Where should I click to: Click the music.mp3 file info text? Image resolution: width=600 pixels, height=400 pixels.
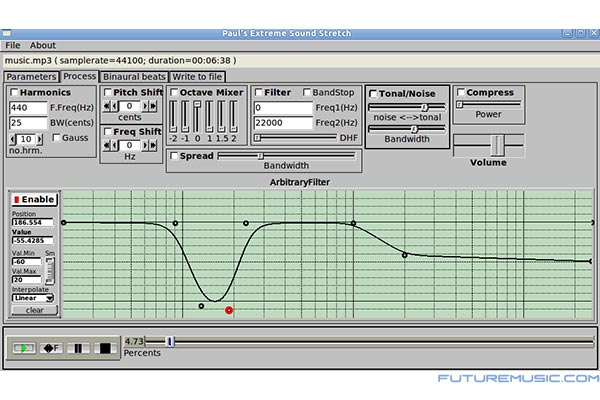click(120, 60)
